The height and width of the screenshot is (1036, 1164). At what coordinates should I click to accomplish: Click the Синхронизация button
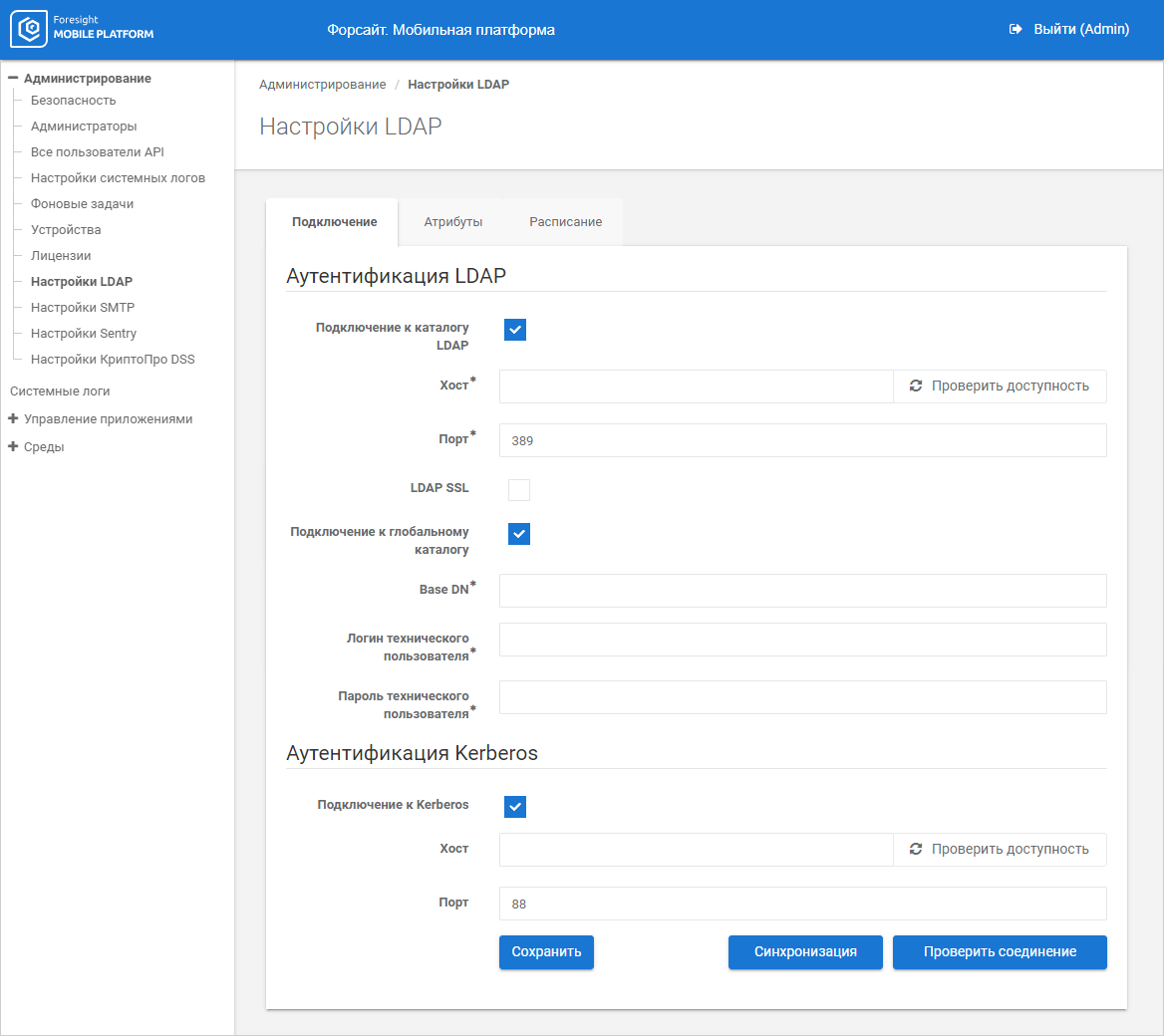tap(805, 952)
